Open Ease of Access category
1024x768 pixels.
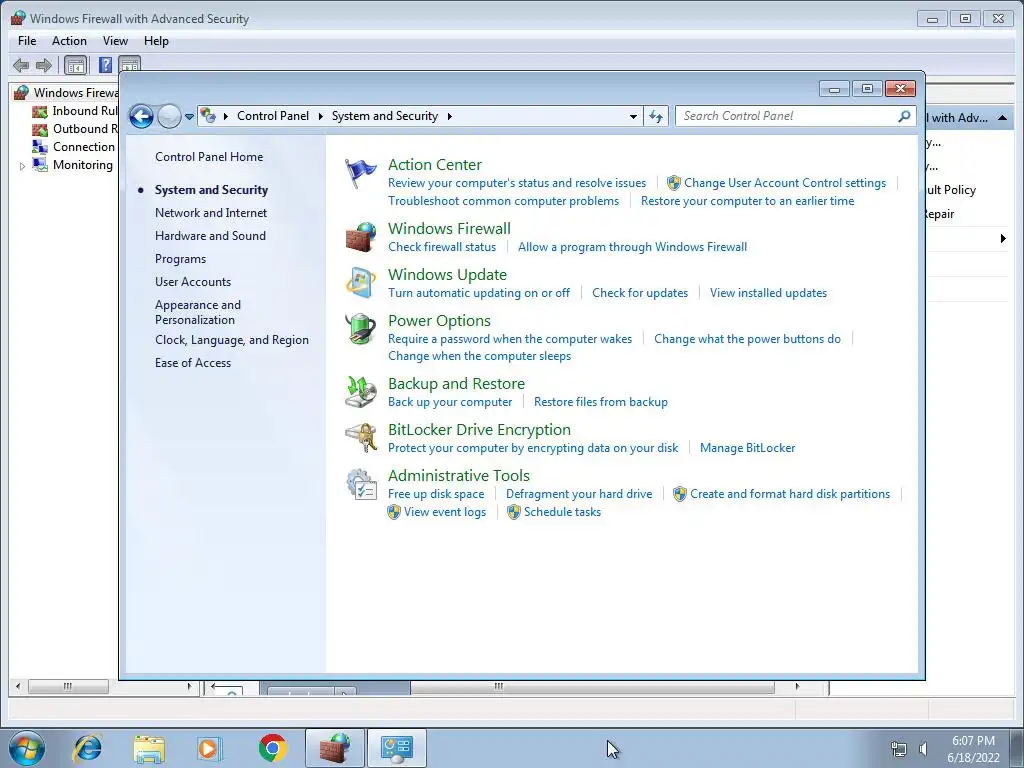[x=193, y=363]
